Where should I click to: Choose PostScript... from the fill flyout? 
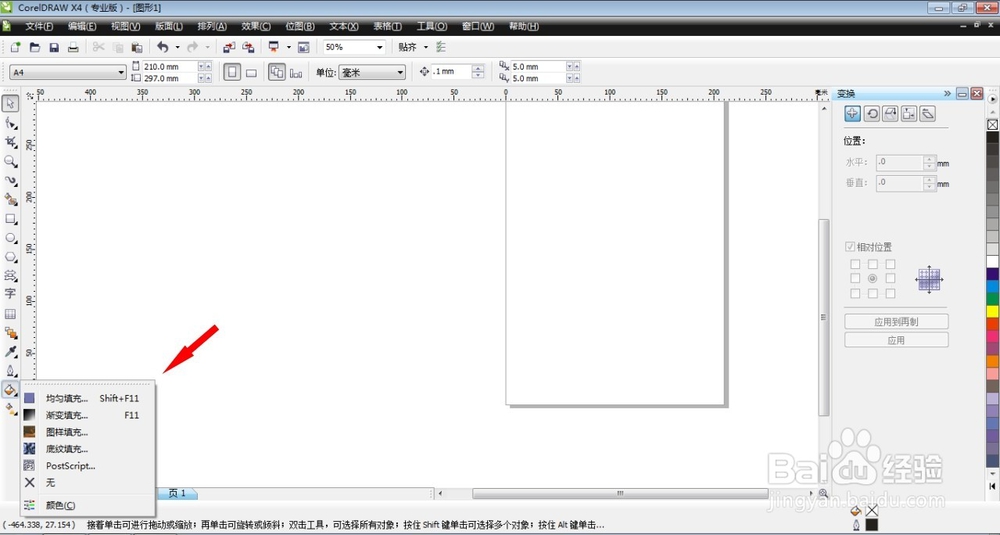88,466
